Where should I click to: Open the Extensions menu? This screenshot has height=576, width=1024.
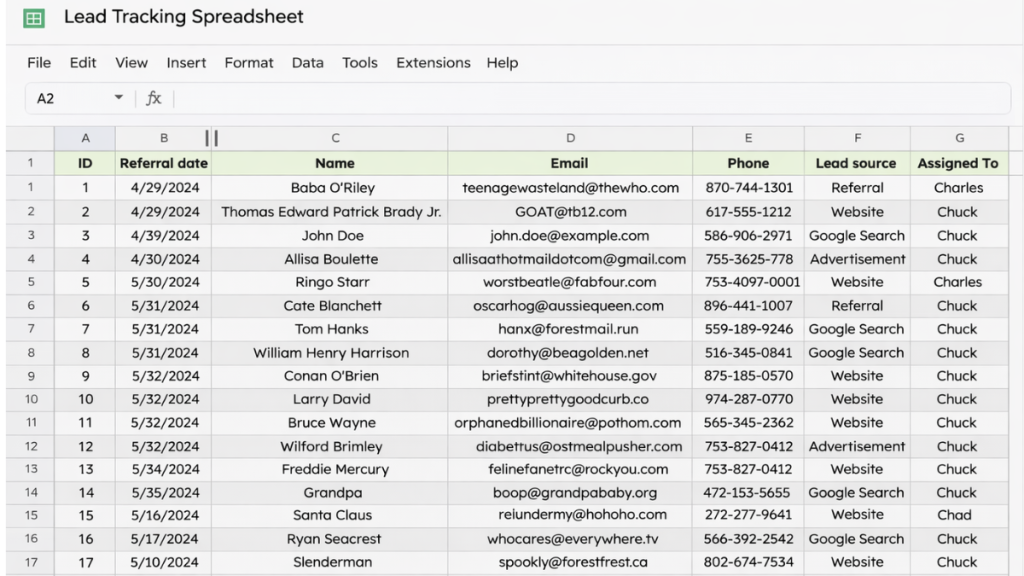pos(432,62)
